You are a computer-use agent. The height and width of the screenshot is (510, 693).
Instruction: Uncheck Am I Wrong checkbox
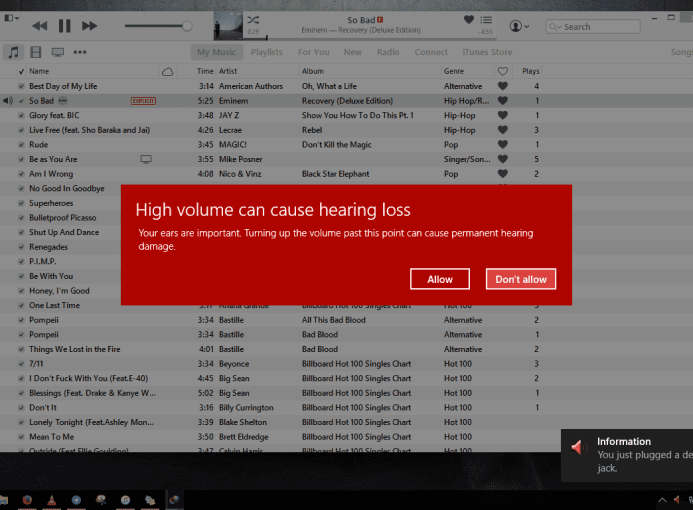click(21, 174)
